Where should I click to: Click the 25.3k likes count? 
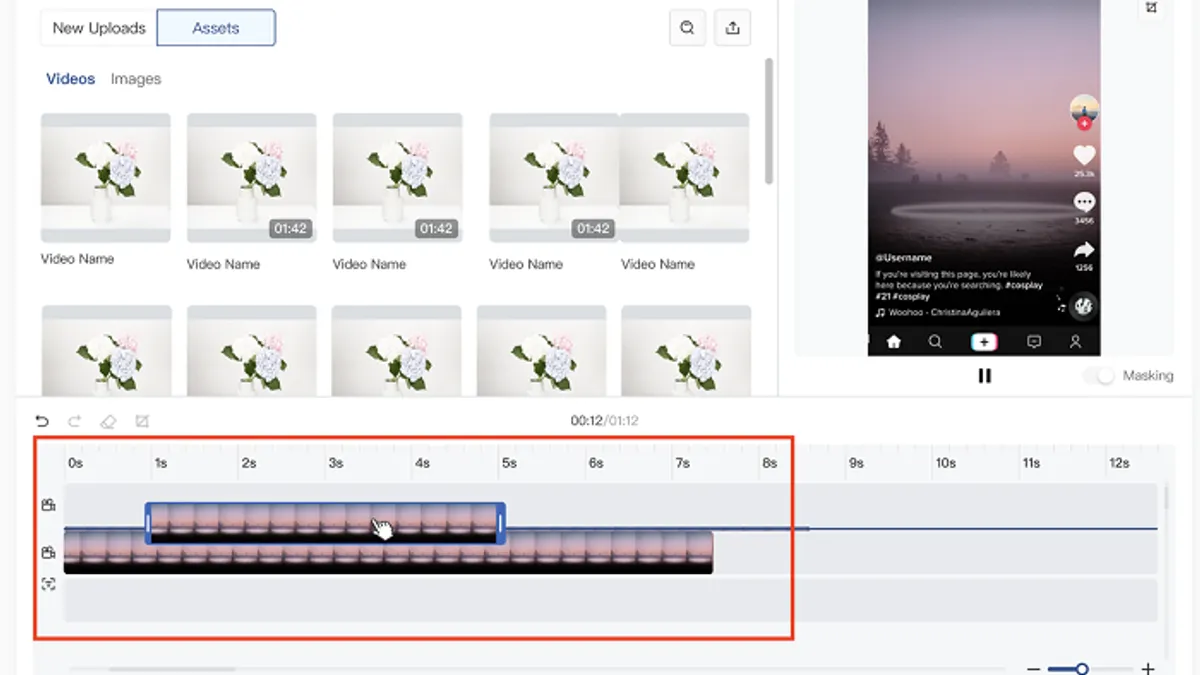[x=1084, y=173]
